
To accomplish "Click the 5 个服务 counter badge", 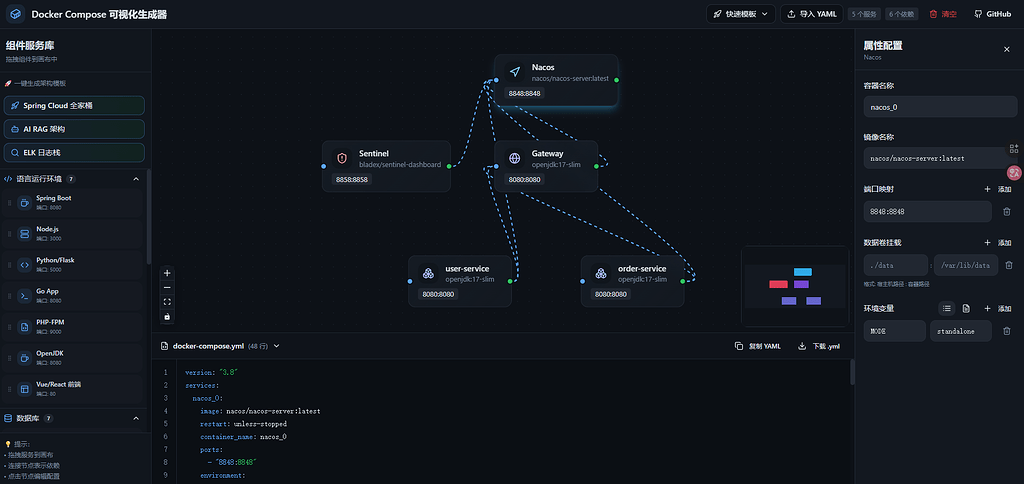I will point(865,14).
